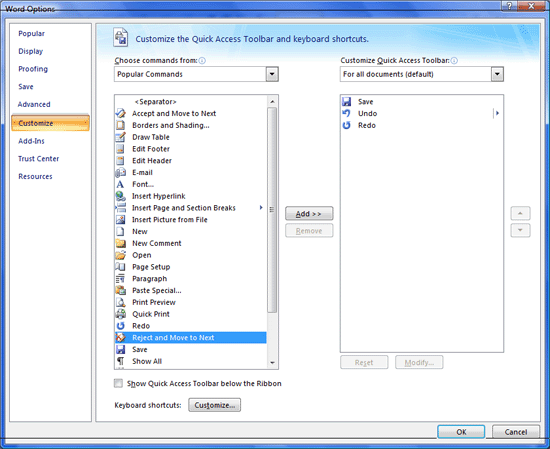
Task: Click the Insert Hyperlink globe icon
Action: point(120,196)
